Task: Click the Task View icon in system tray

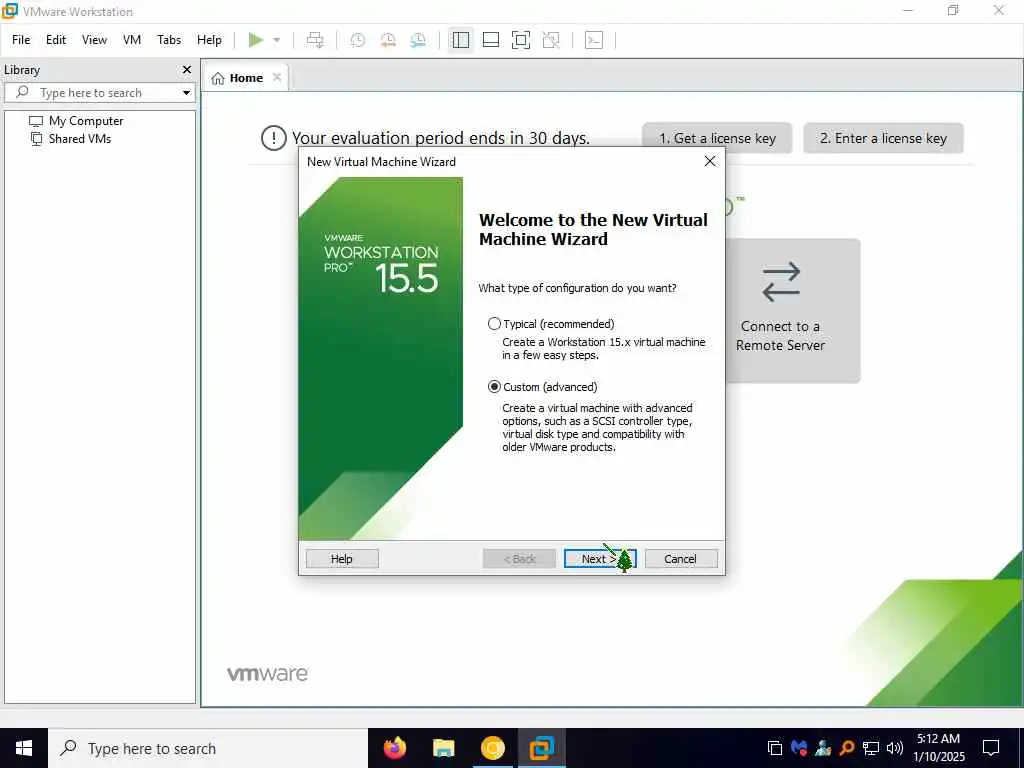Action: [775, 748]
